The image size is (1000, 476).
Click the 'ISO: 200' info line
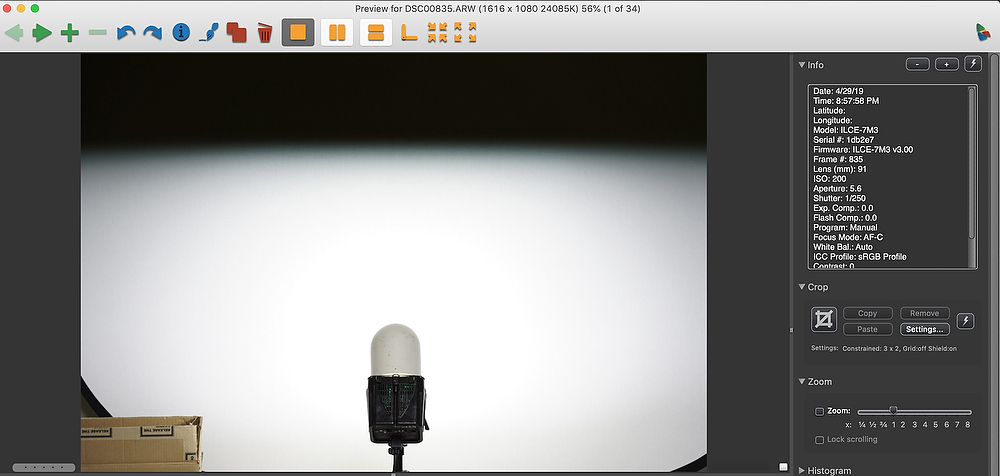click(830, 179)
